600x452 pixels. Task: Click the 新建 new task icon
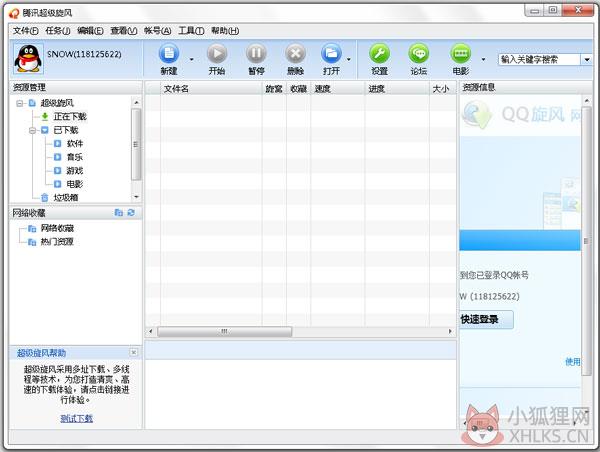(169, 54)
